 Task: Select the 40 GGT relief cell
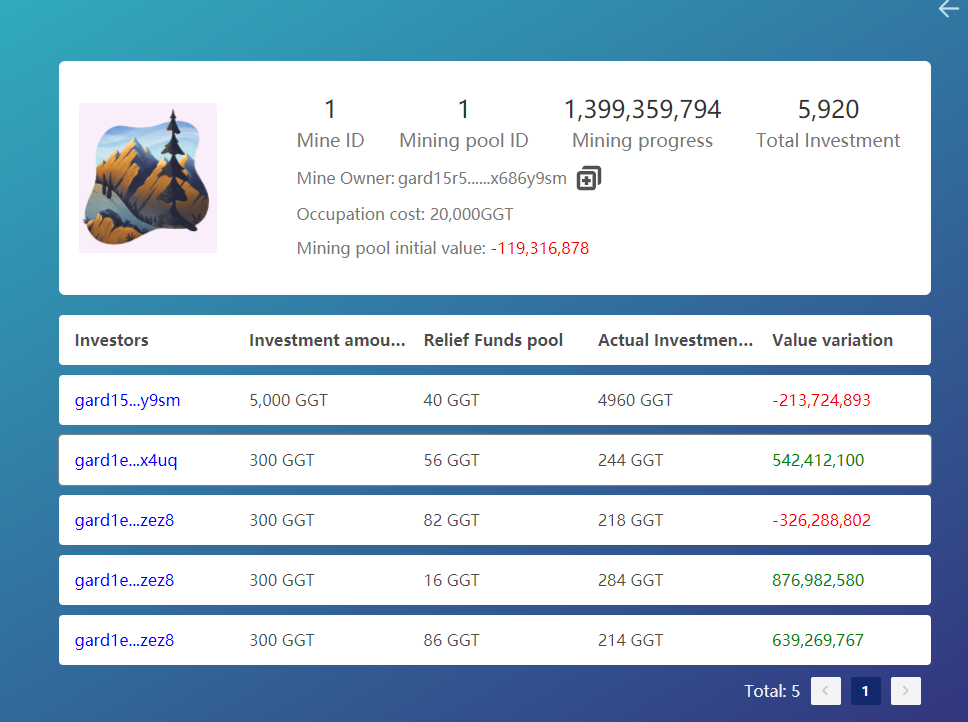pyautogui.click(x=451, y=400)
